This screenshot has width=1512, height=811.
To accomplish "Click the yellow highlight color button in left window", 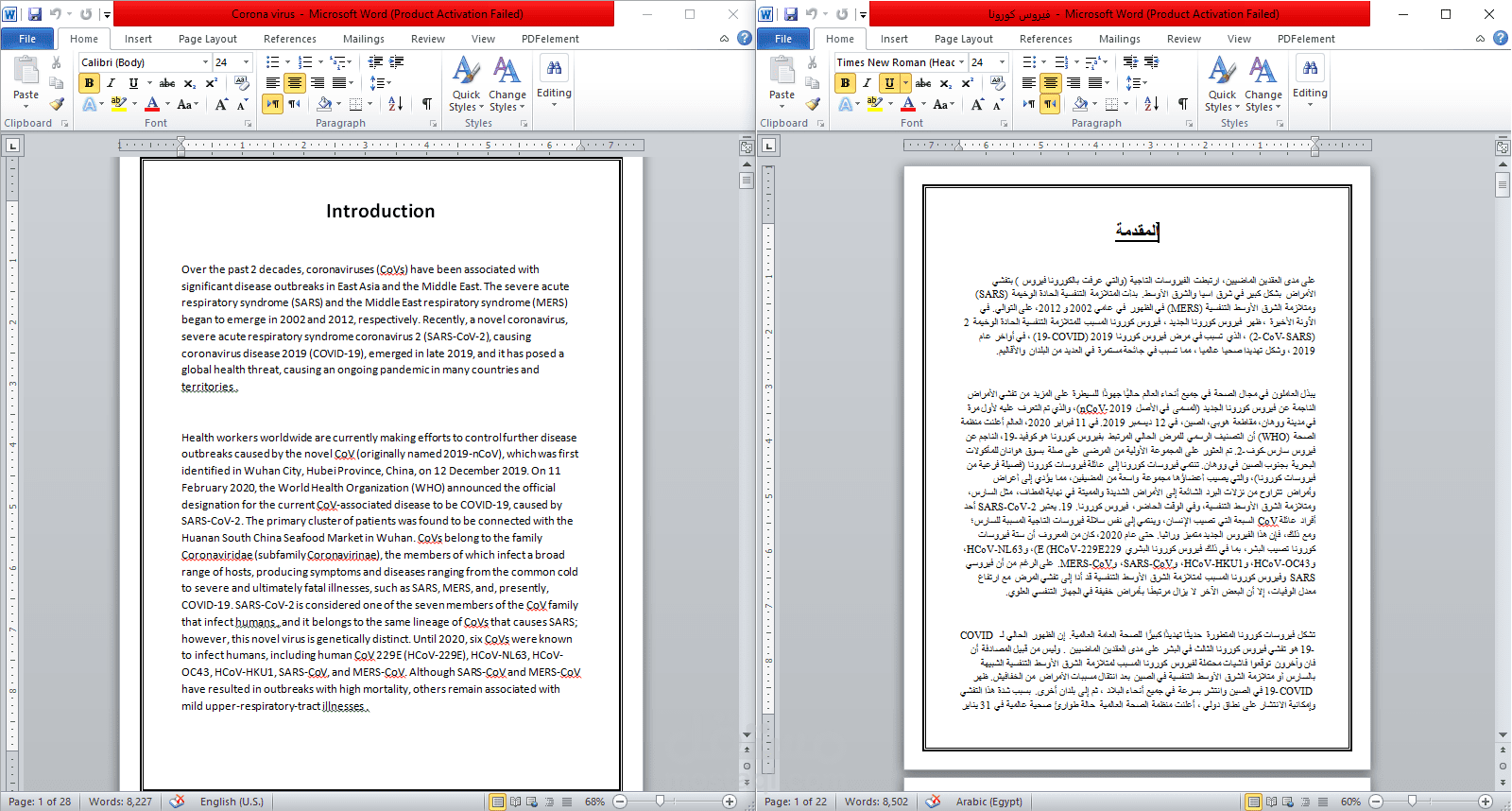I will (119, 104).
